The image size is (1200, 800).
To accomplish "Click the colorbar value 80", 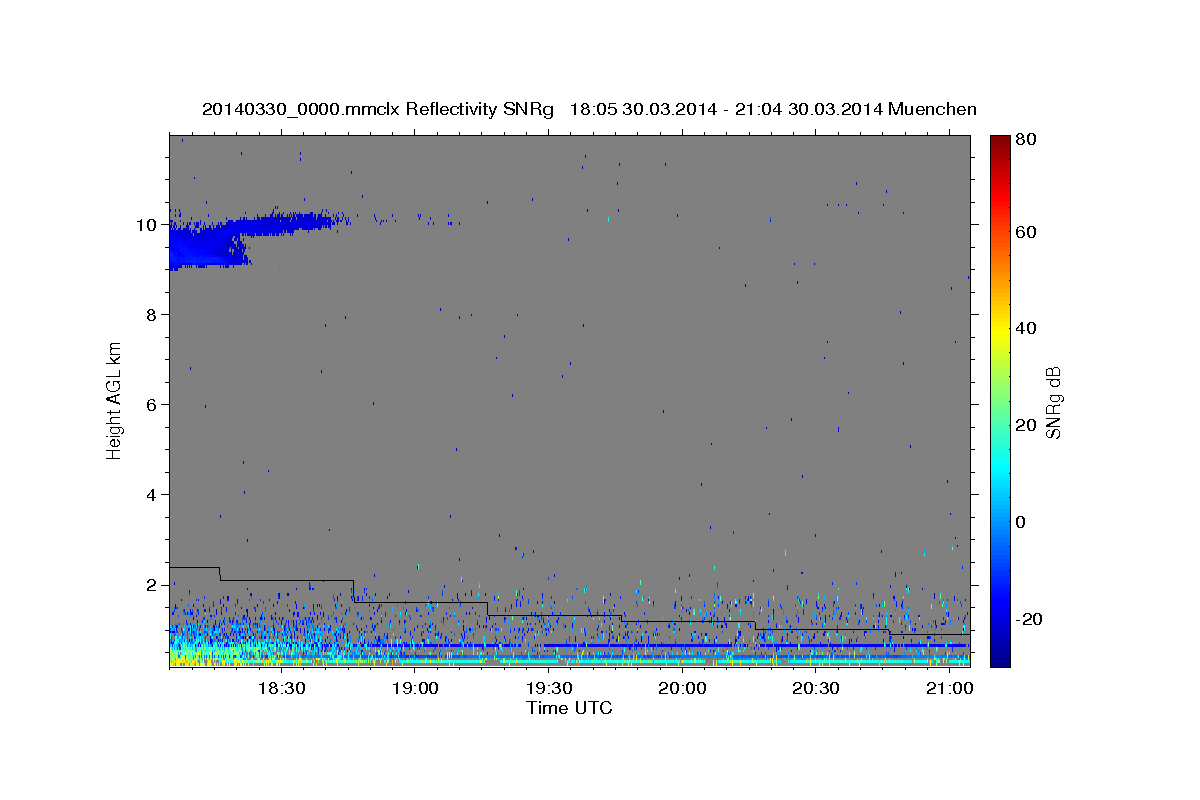I will pos(1028,140).
